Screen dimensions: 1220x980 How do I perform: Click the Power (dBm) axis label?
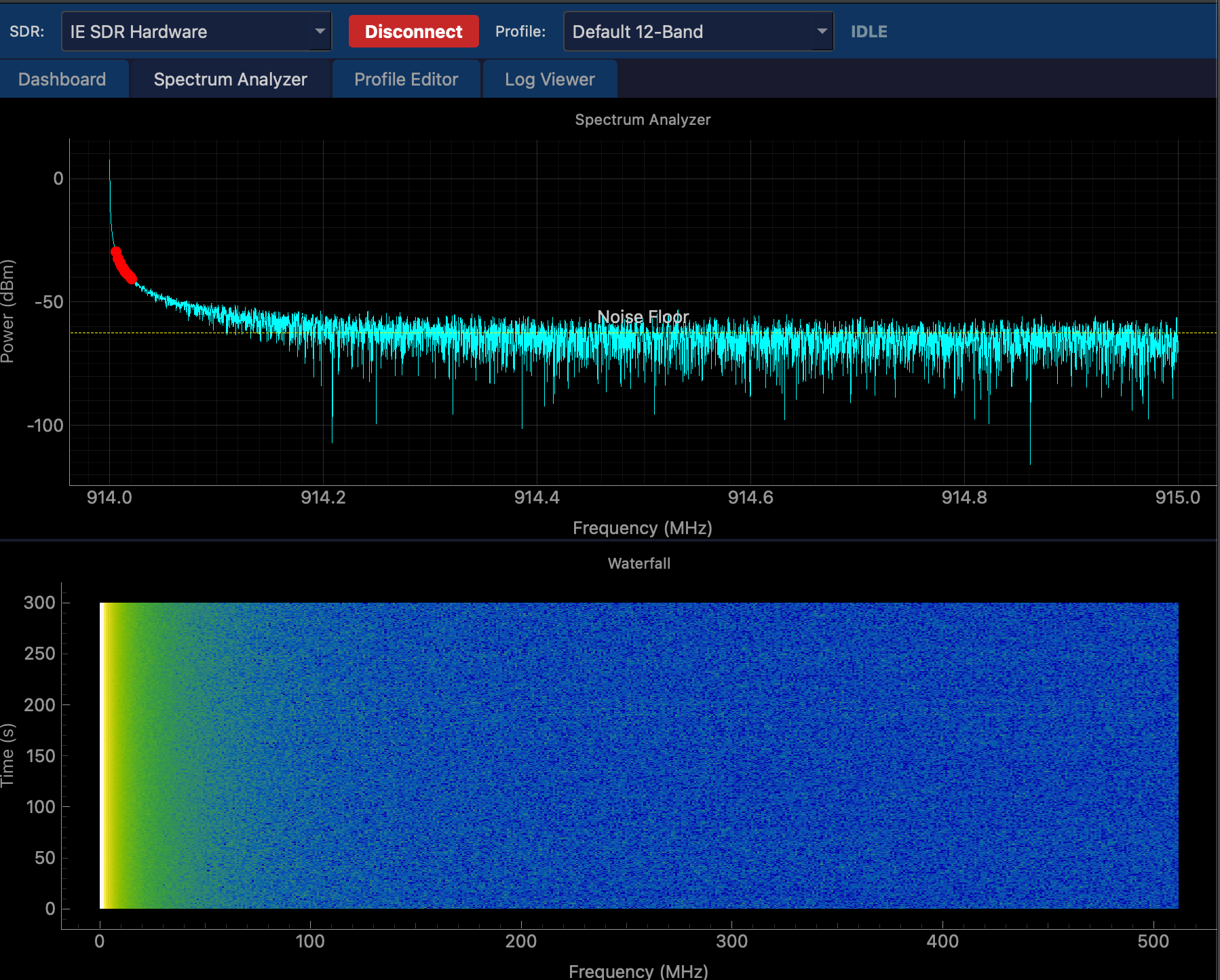pos(9,312)
